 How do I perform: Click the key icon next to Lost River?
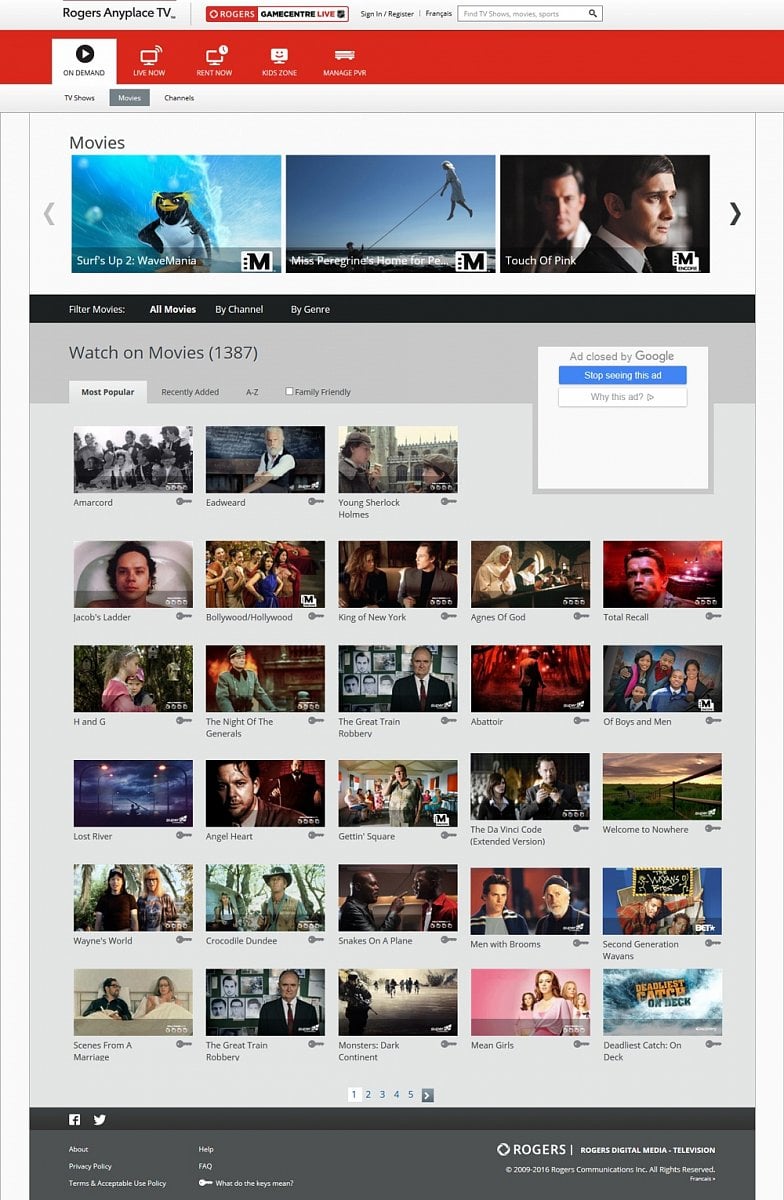click(x=184, y=835)
